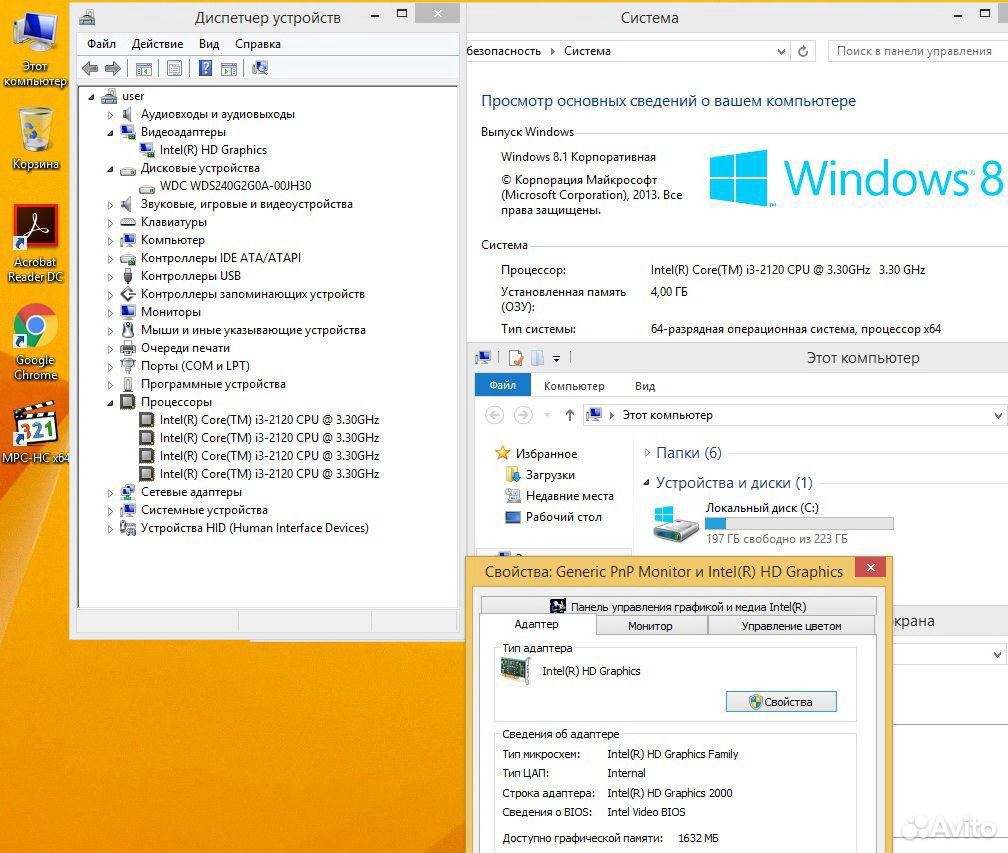Open Вид ribbon tab in explorer
The height and width of the screenshot is (853, 1008).
pos(645,386)
